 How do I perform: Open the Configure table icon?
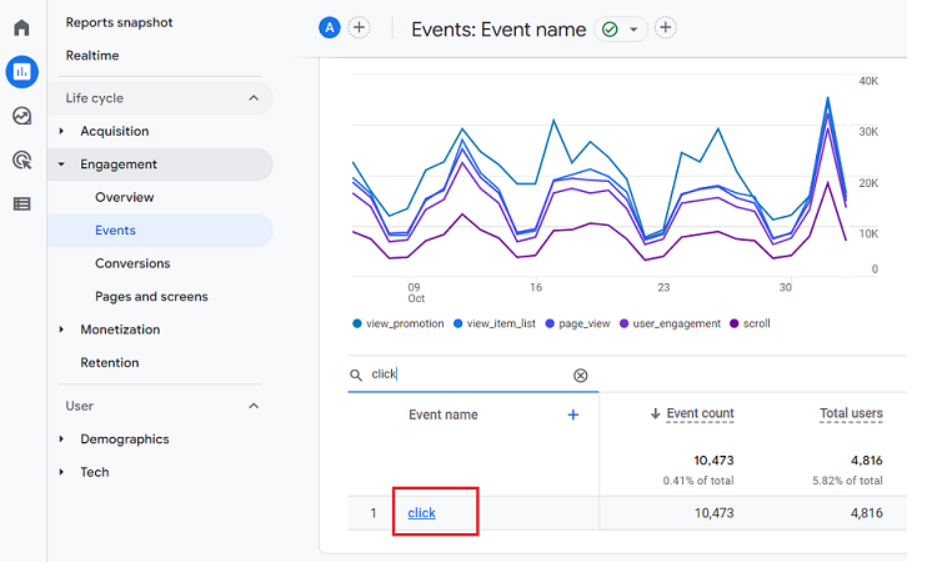coord(22,204)
